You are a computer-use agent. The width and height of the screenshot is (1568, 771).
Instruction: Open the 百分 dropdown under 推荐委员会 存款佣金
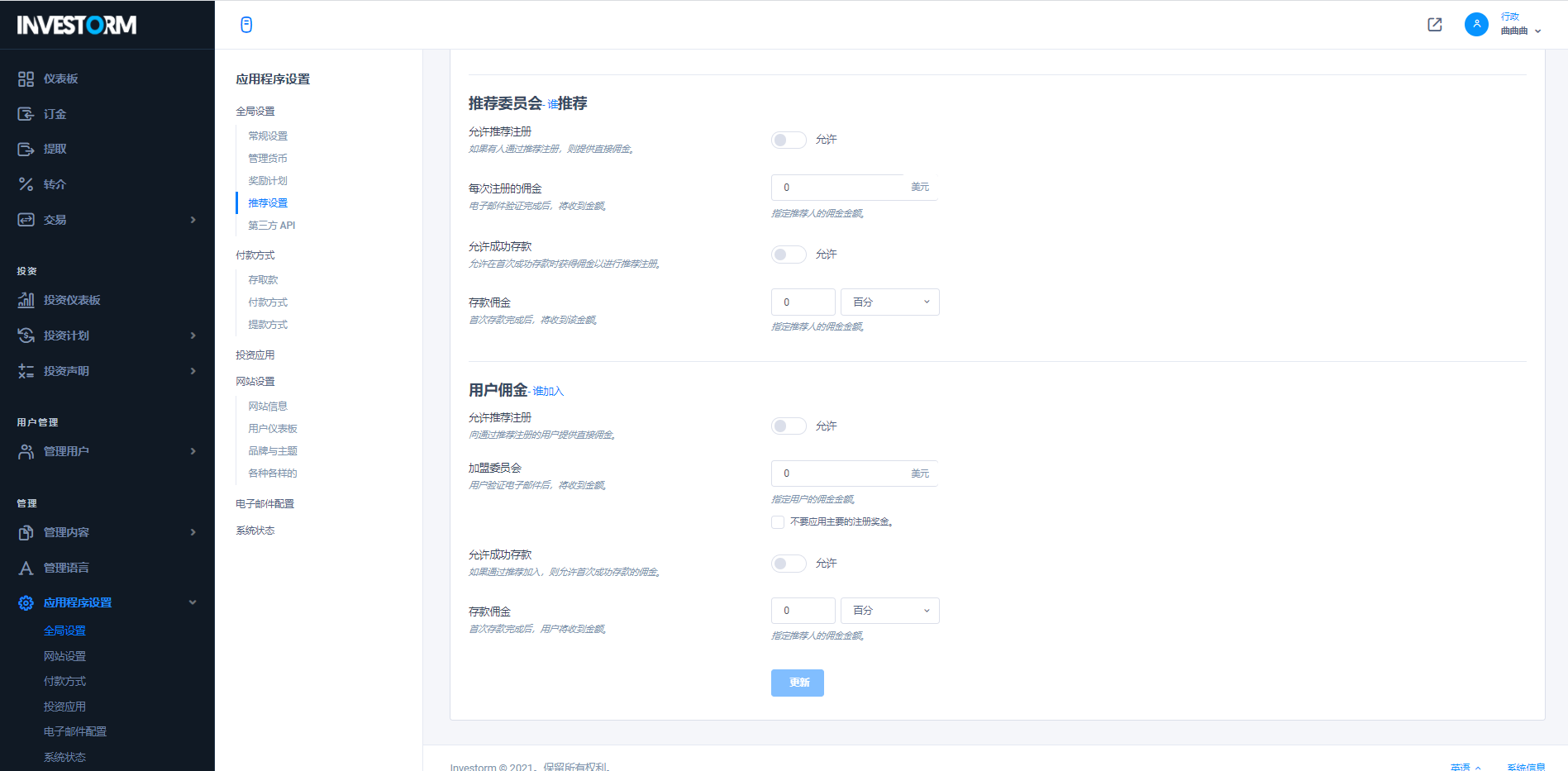pyautogui.click(x=890, y=302)
